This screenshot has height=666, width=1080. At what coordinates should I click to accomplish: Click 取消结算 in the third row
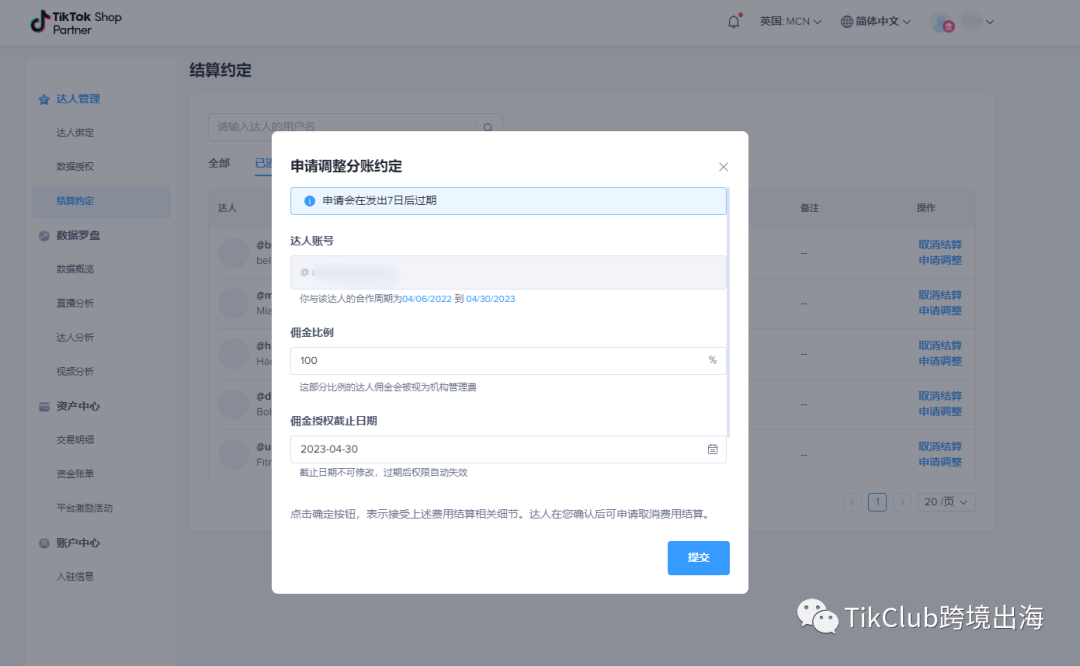[x=939, y=345]
